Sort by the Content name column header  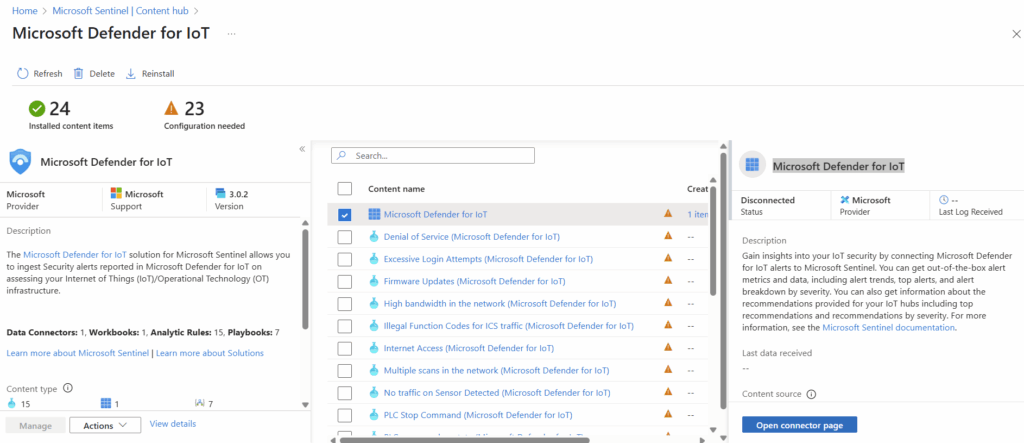click(x=396, y=189)
